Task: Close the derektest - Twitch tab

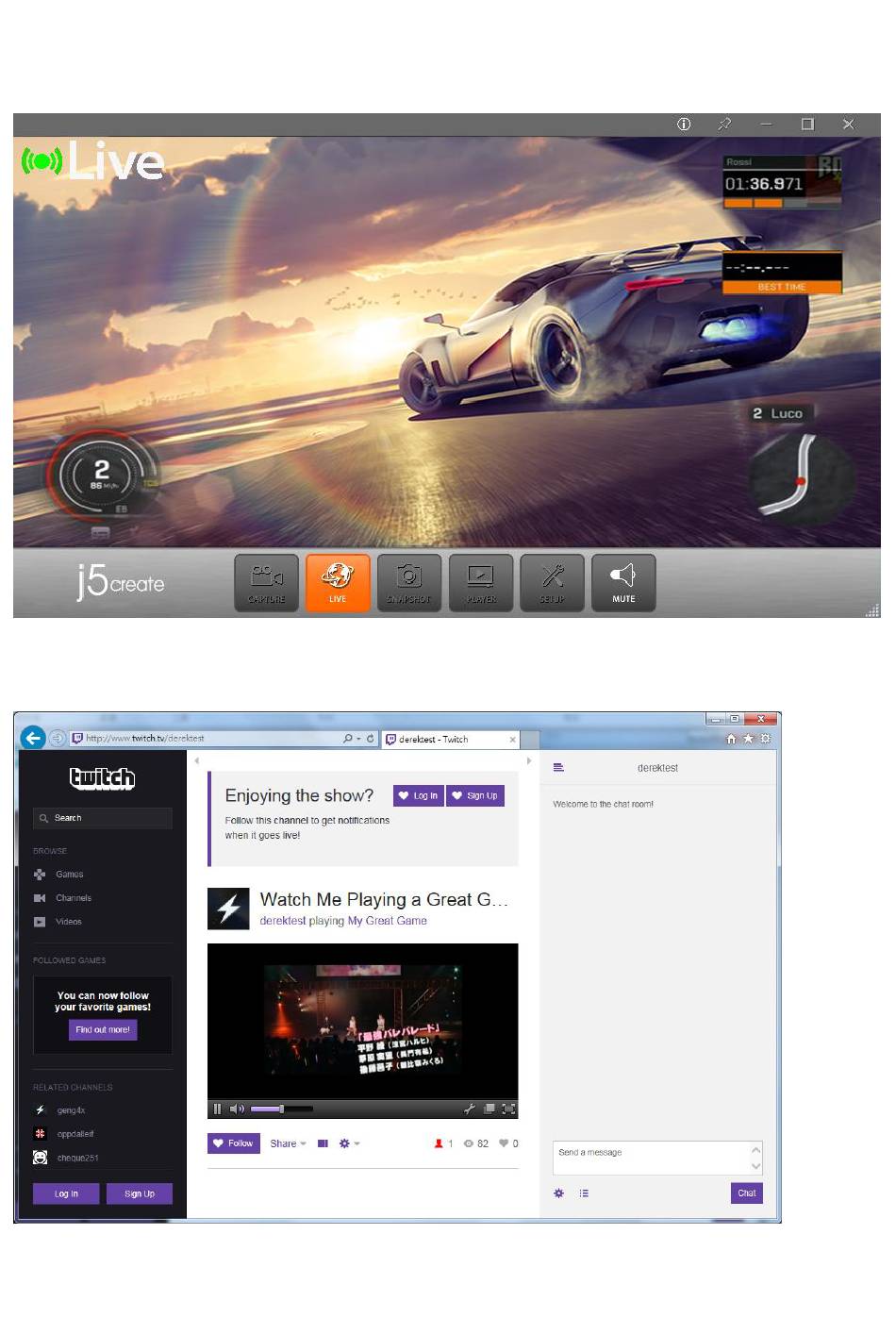Action: click(x=512, y=740)
